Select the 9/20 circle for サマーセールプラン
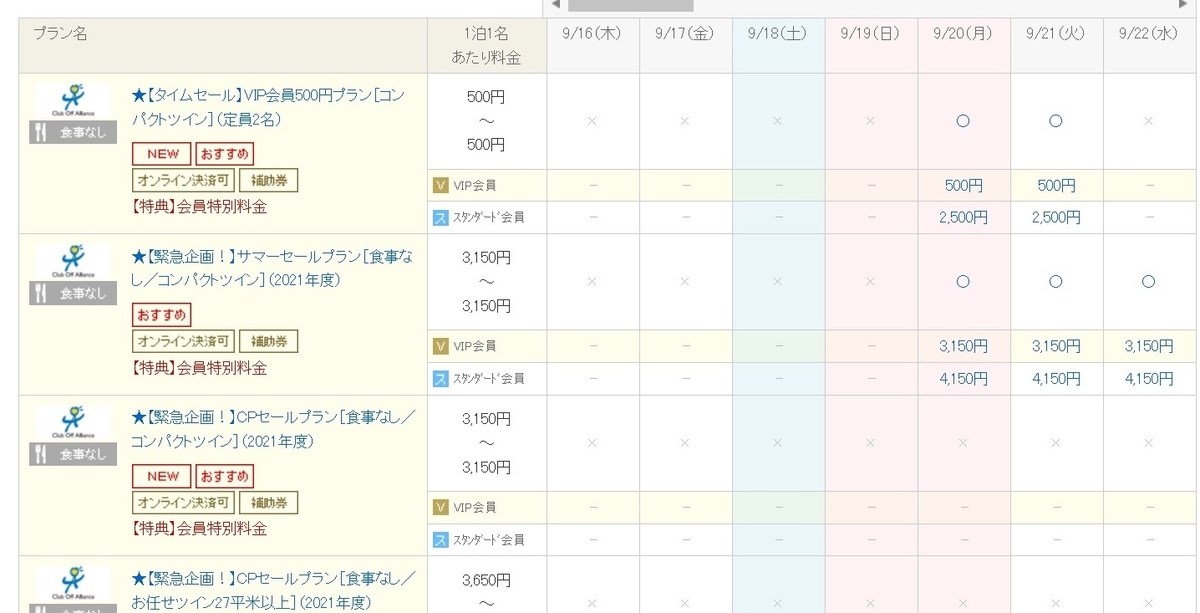Viewport: 1200px width, 613px height. pyautogui.click(x=963, y=282)
